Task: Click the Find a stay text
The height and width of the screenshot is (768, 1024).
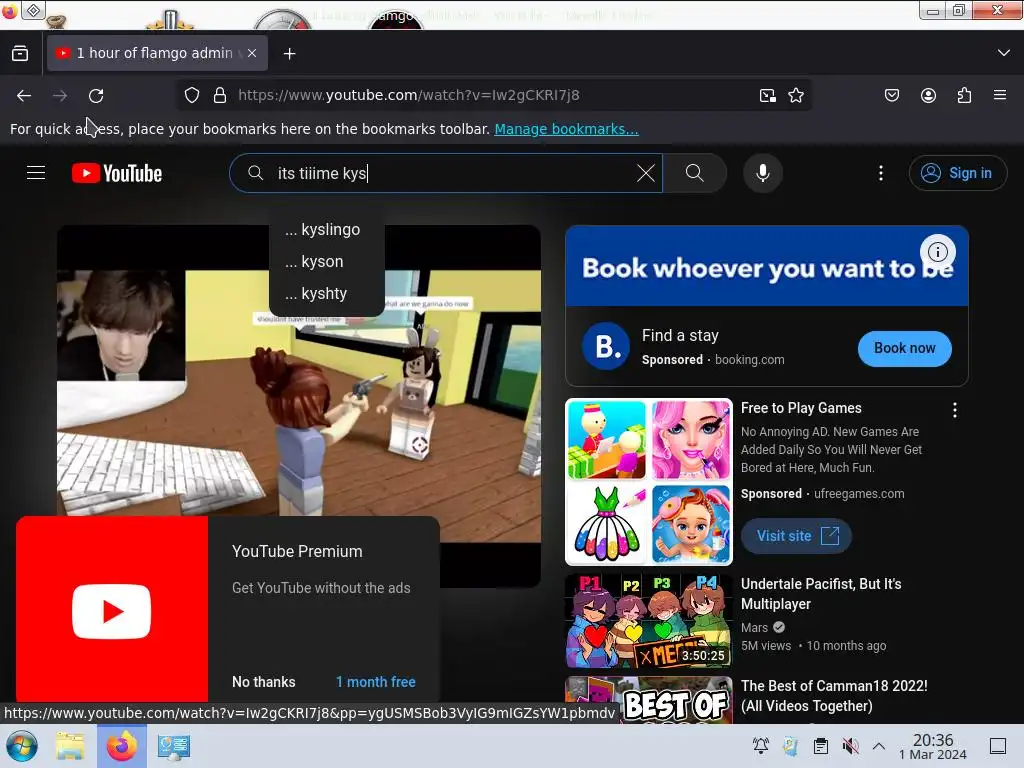Action: [680, 336]
